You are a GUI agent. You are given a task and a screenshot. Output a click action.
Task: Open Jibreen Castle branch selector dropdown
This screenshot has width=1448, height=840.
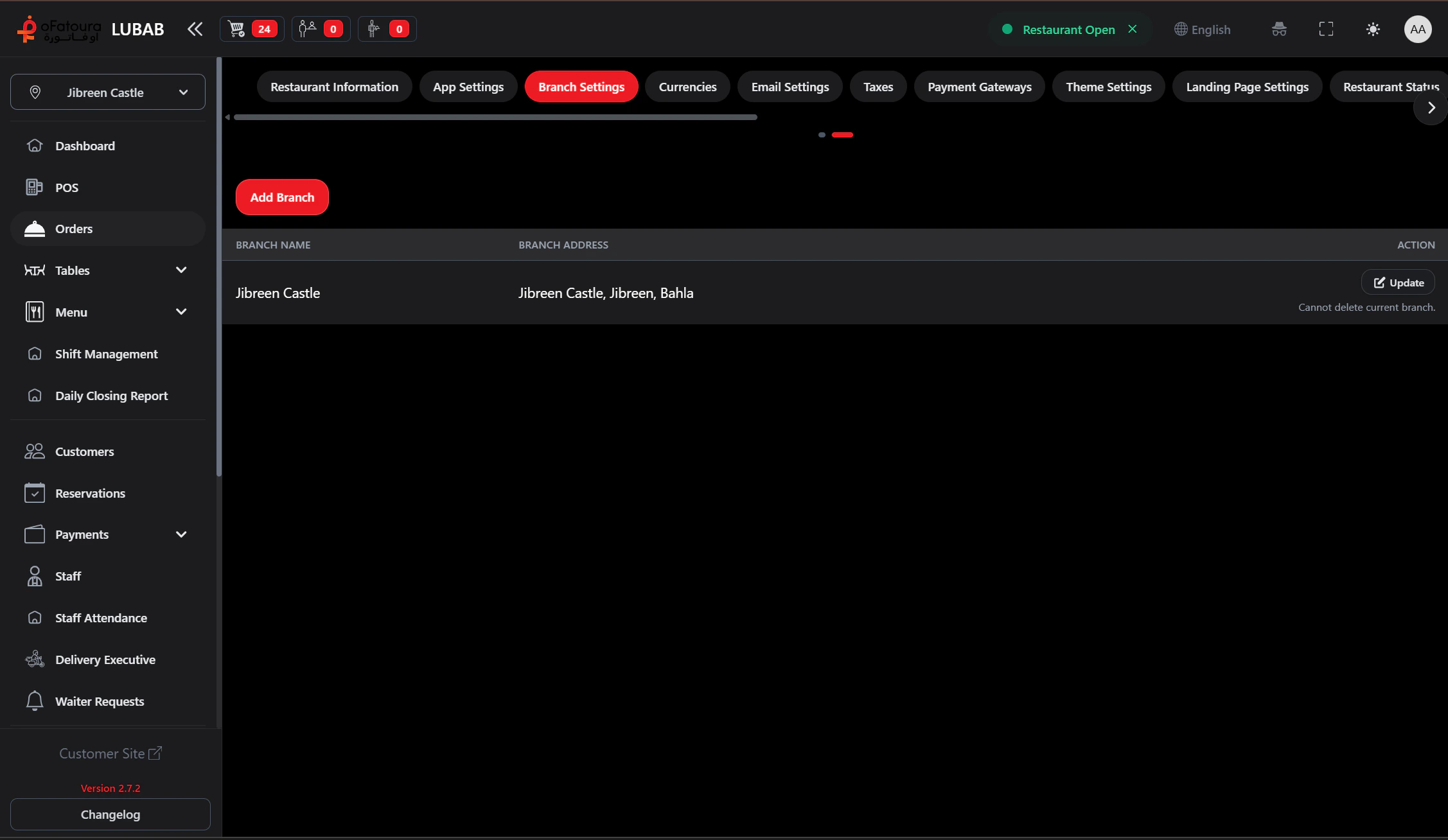tap(108, 92)
